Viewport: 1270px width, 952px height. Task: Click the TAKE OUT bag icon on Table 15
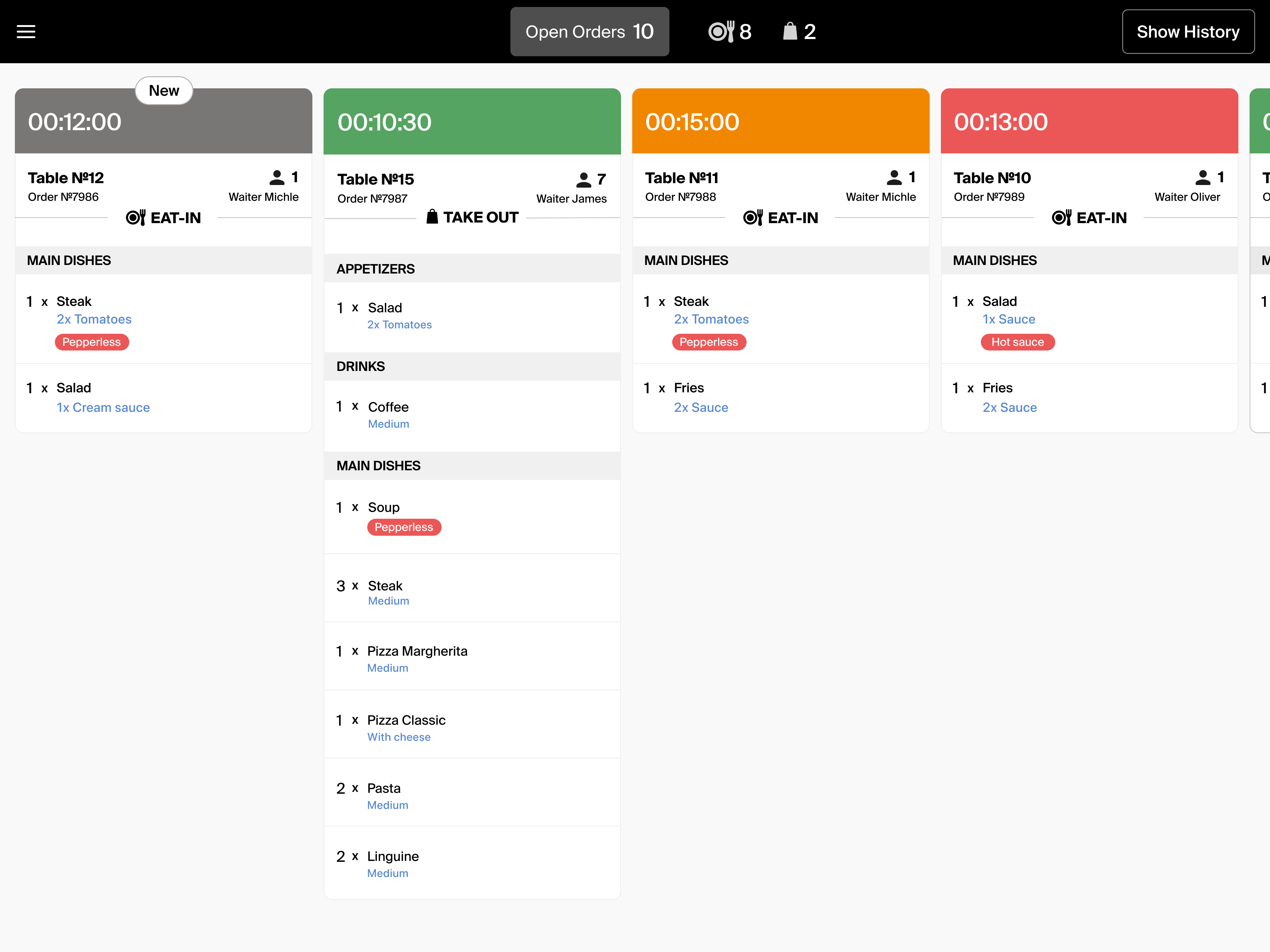pos(432,217)
